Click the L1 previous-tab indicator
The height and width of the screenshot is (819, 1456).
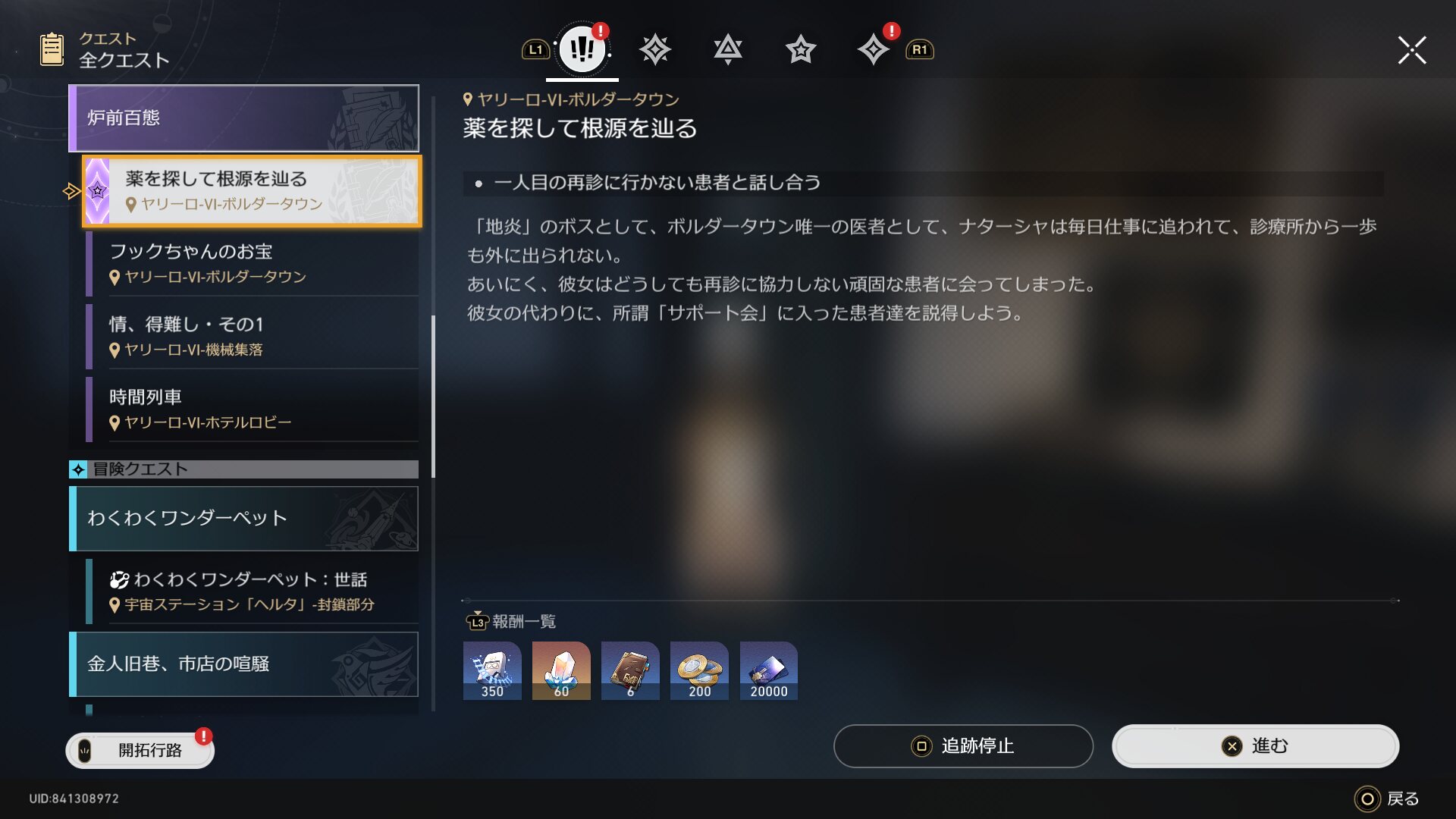pyautogui.click(x=535, y=50)
